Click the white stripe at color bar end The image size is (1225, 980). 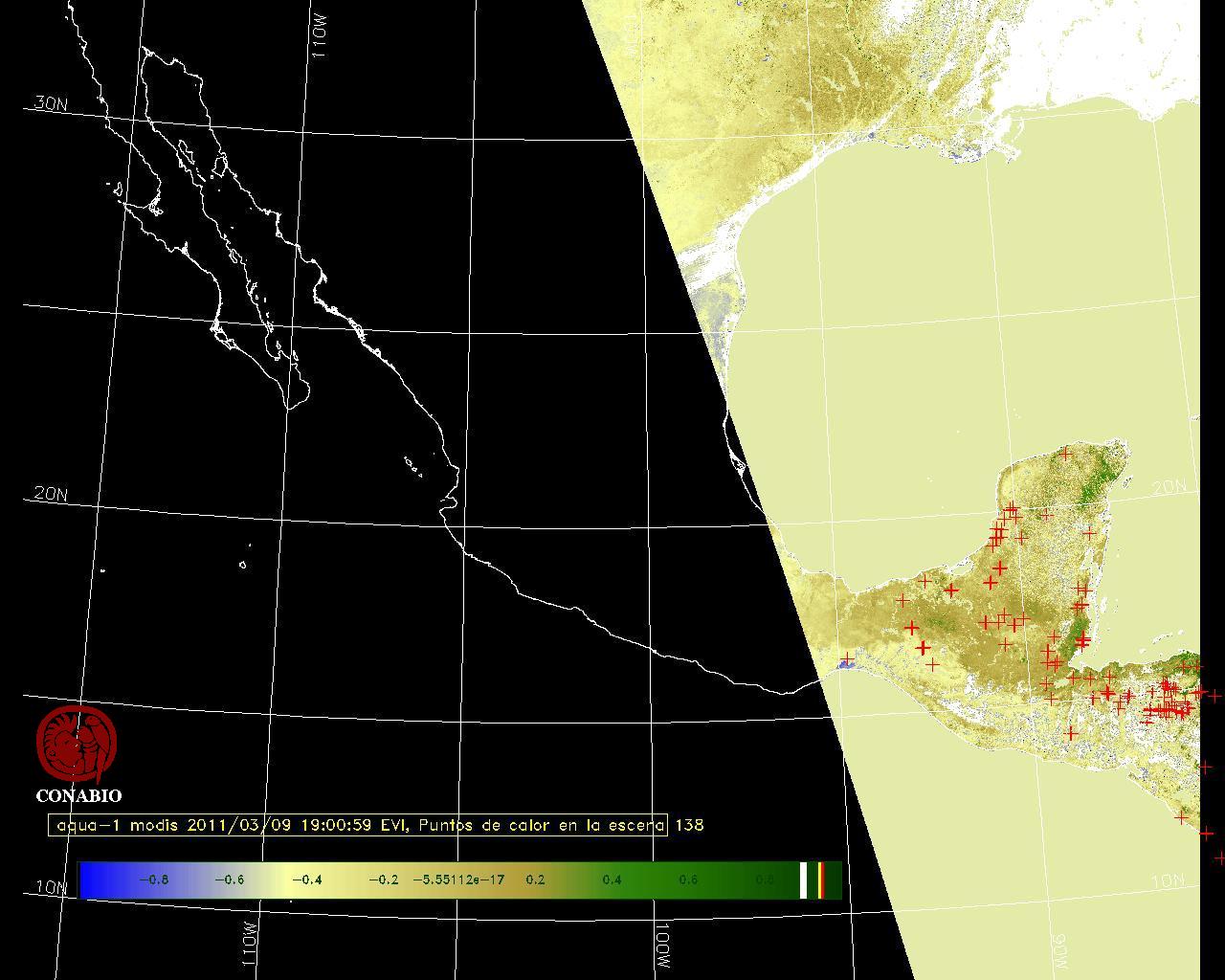click(804, 880)
